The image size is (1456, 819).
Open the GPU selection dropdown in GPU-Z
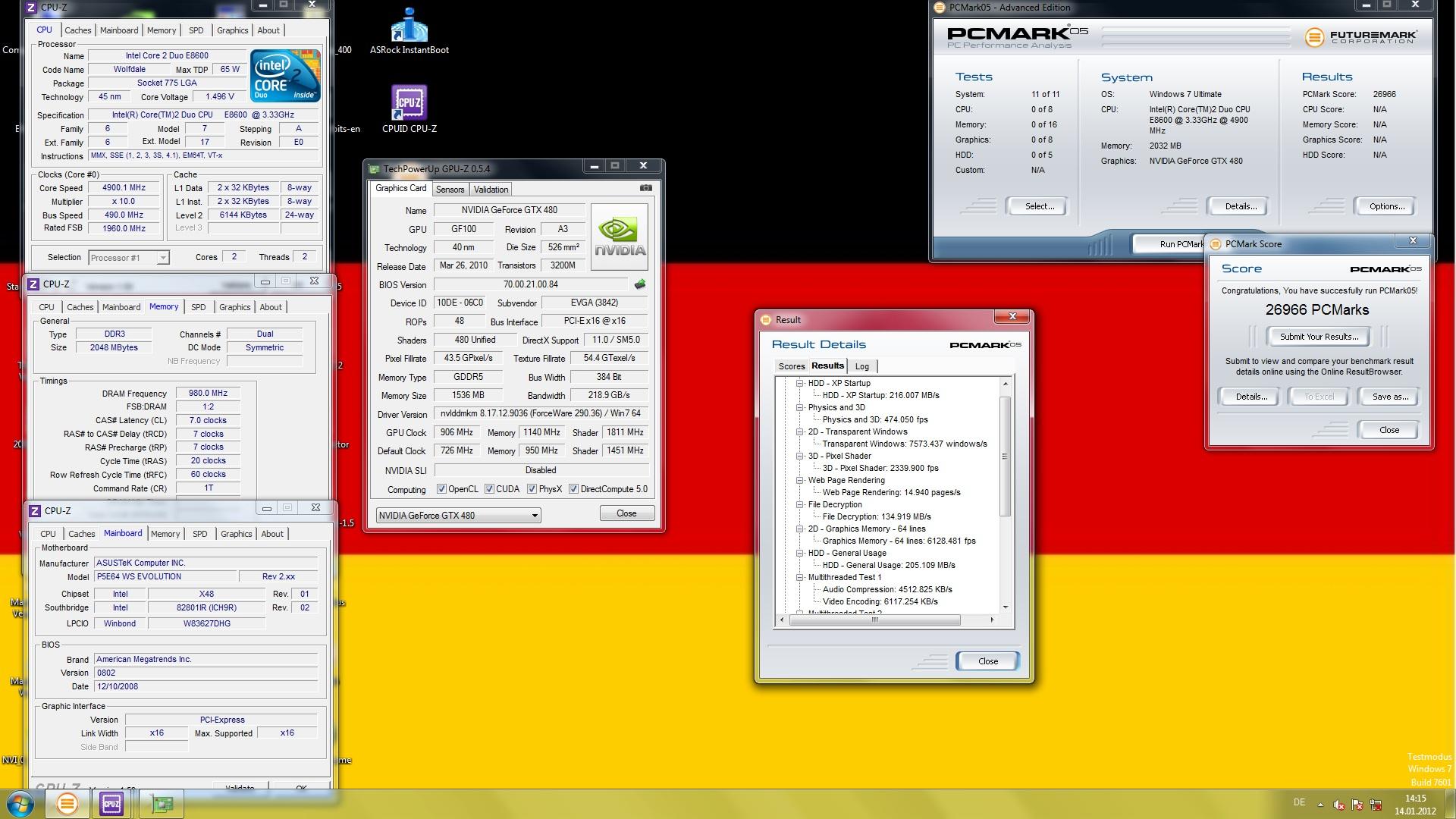[458, 516]
